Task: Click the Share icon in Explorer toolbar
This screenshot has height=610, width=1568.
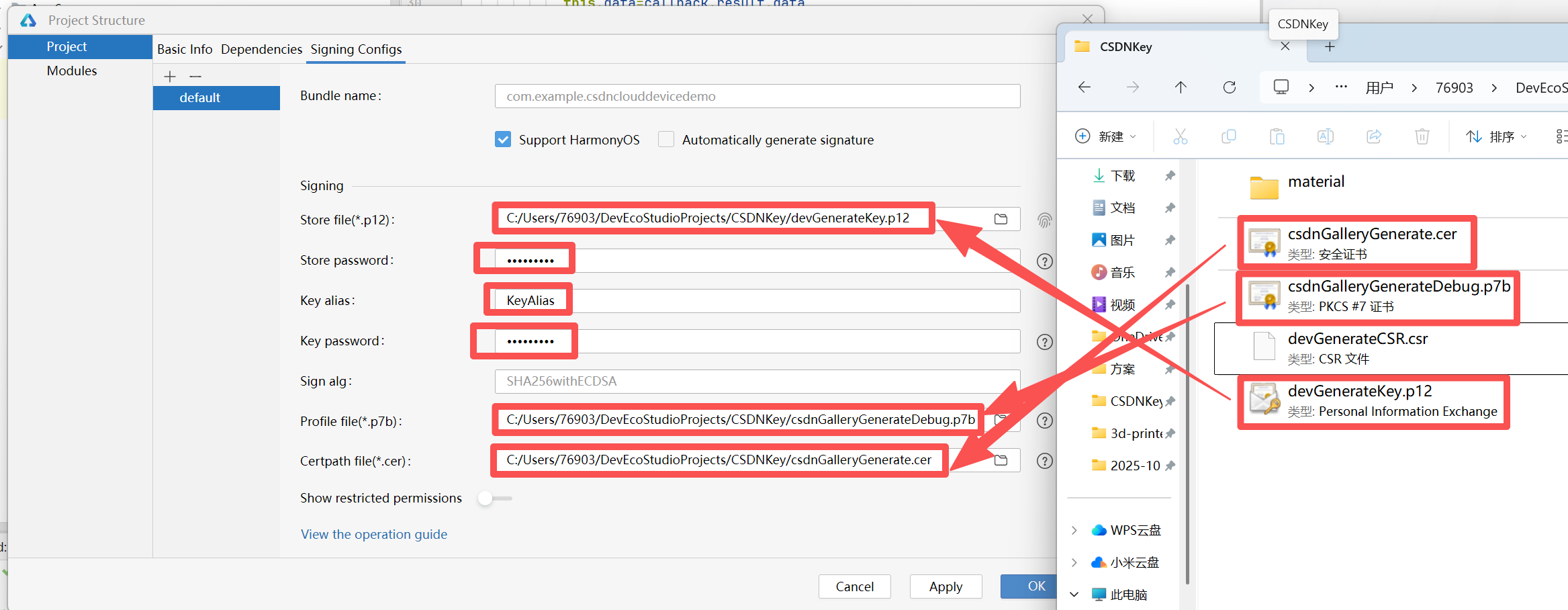Action: pyautogui.click(x=1374, y=136)
